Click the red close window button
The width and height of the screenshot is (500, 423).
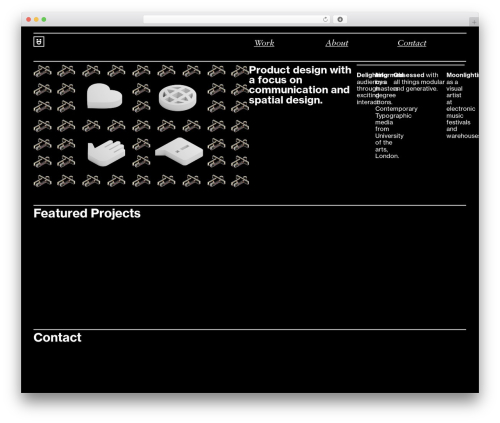pyautogui.click(x=29, y=20)
